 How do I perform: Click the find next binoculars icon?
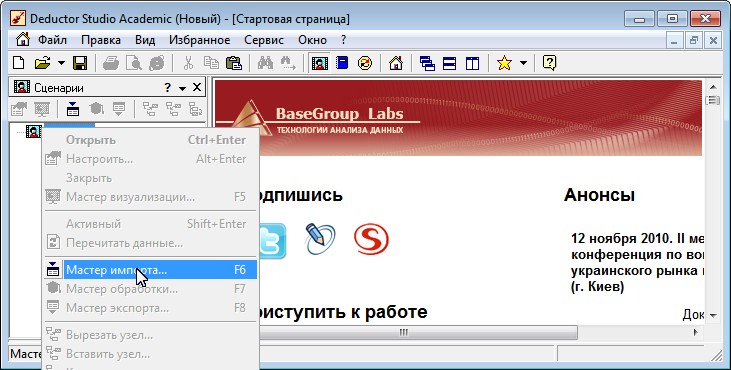288,63
